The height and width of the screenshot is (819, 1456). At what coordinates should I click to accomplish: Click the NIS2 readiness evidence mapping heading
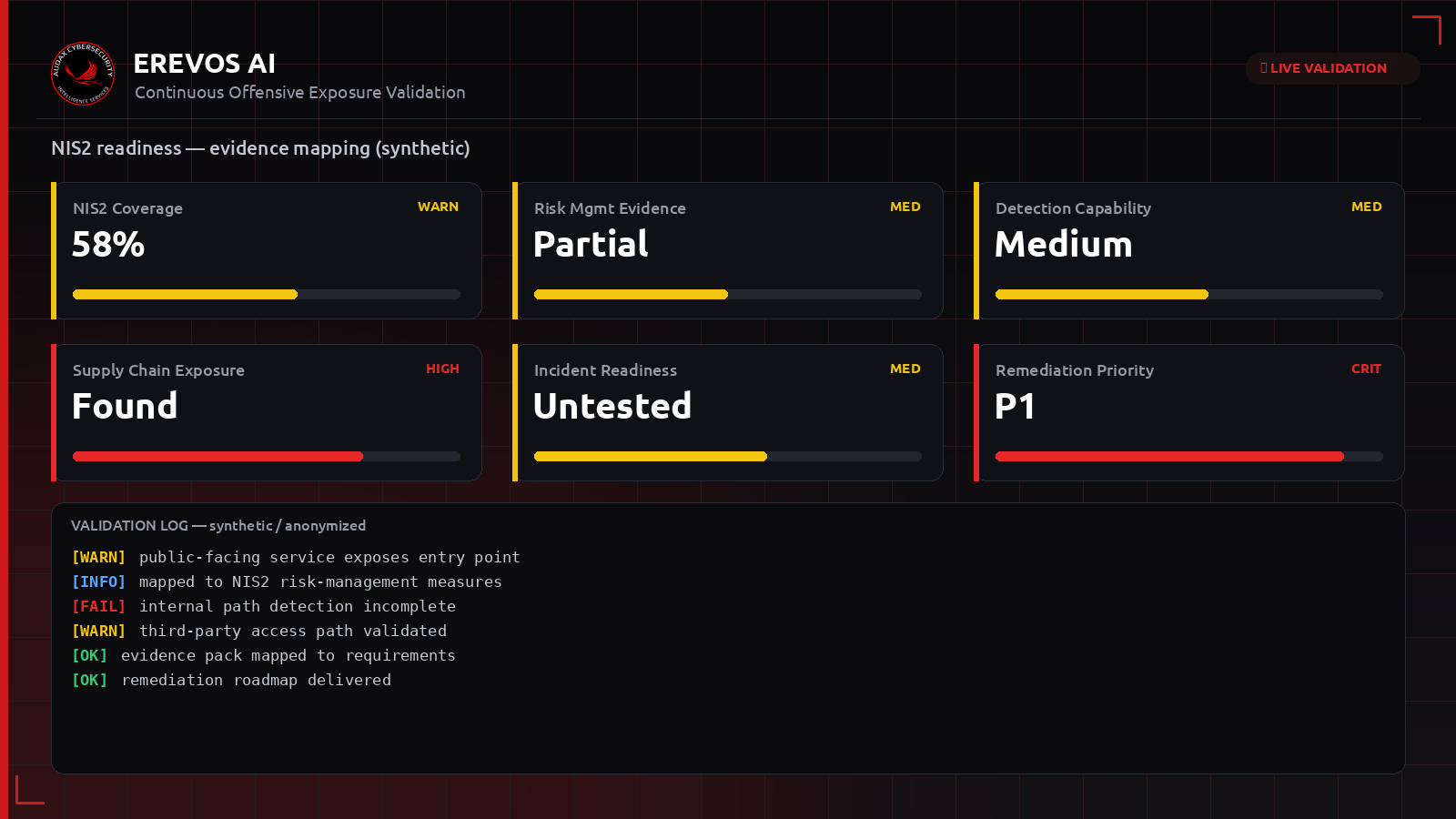tap(260, 148)
